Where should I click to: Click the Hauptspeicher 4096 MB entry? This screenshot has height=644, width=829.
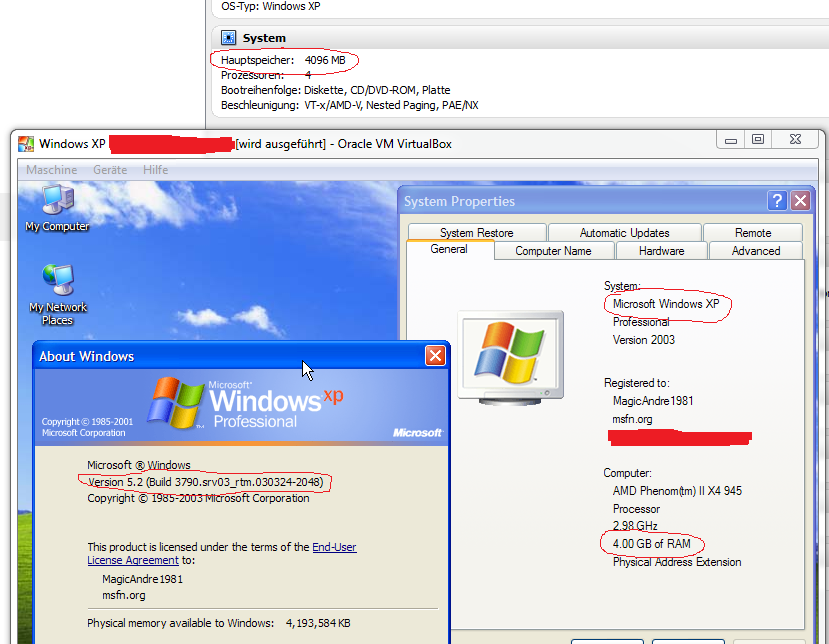pyautogui.click(x=283, y=60)
